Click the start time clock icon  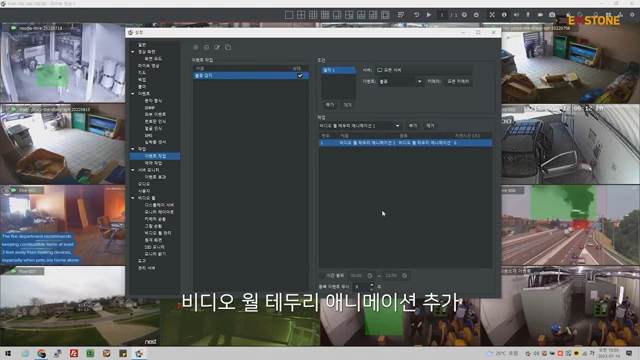[370, 276]
